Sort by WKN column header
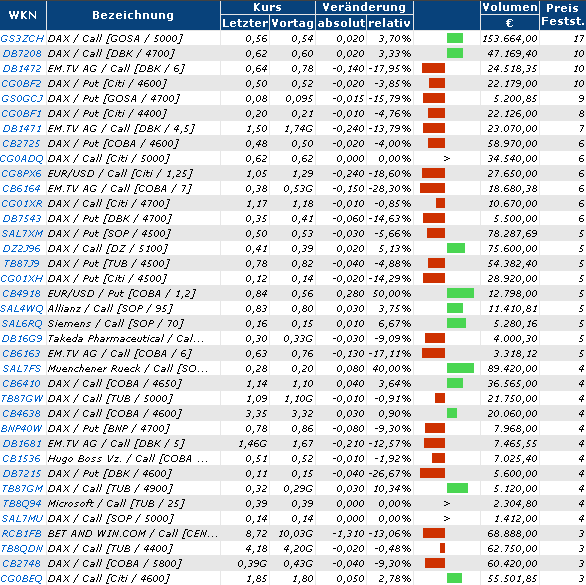 coord(23,15)
